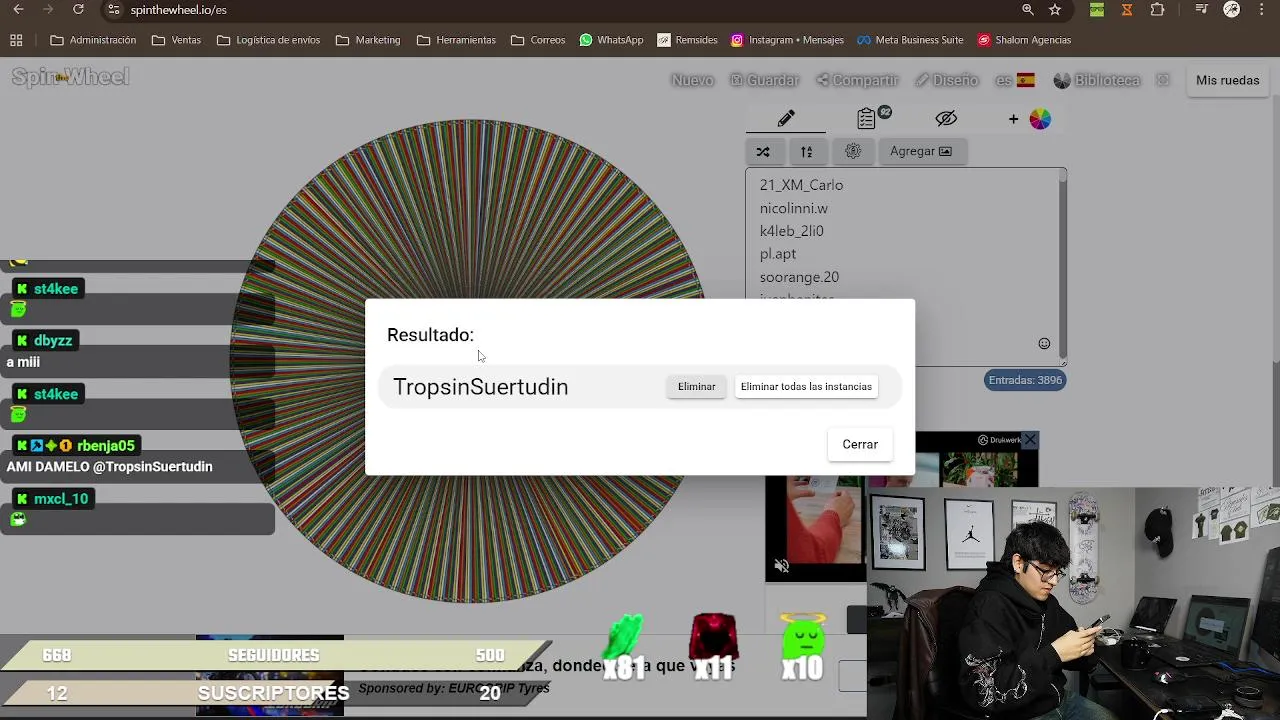The height and width of the screenshot is (720, 1280).
Task: Close the result dialog with Cerrar
Action: [x=860, y=444]
